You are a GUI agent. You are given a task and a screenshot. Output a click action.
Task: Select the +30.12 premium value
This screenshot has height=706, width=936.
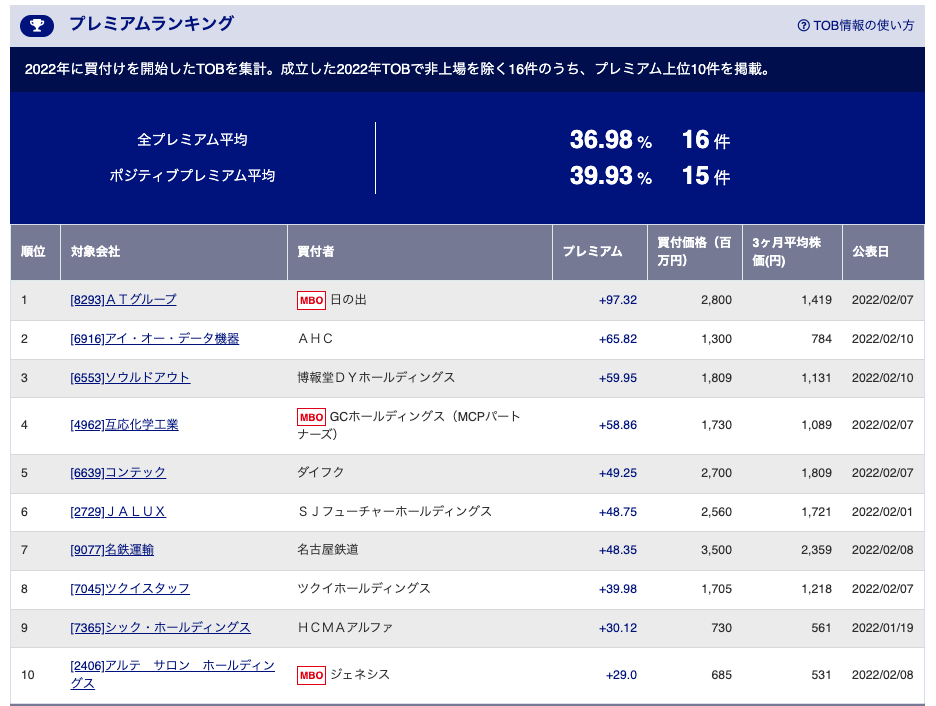coord(618,628)
